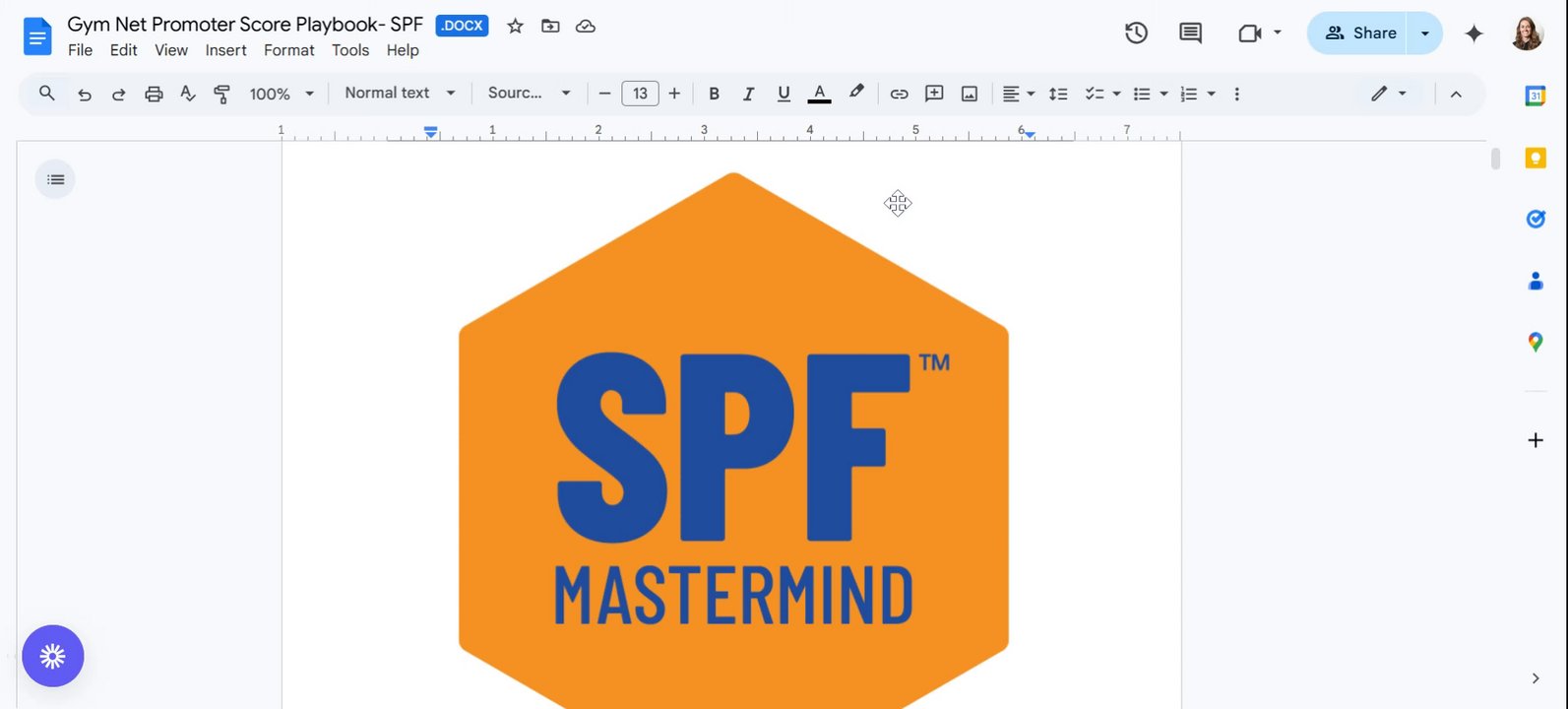1568x709 pixels.
Task: Open the text color picker
Action: click(819, 94)
